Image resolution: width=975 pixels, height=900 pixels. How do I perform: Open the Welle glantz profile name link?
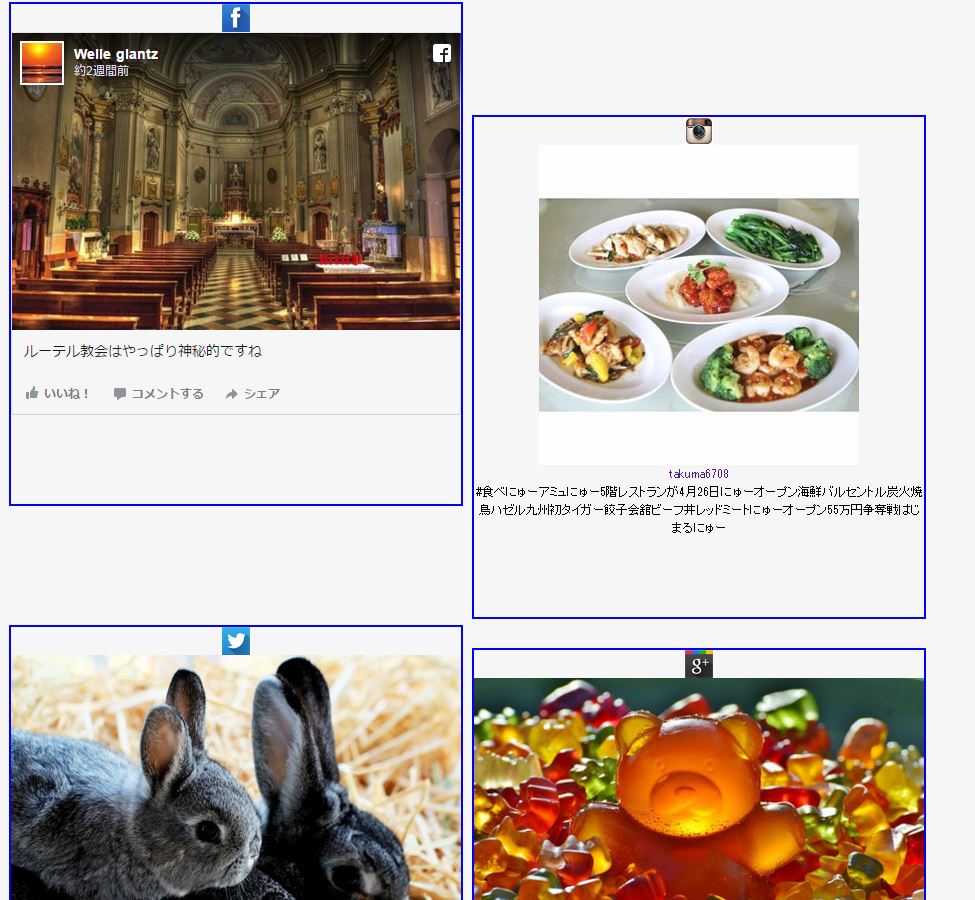click(x=115, y=54)
